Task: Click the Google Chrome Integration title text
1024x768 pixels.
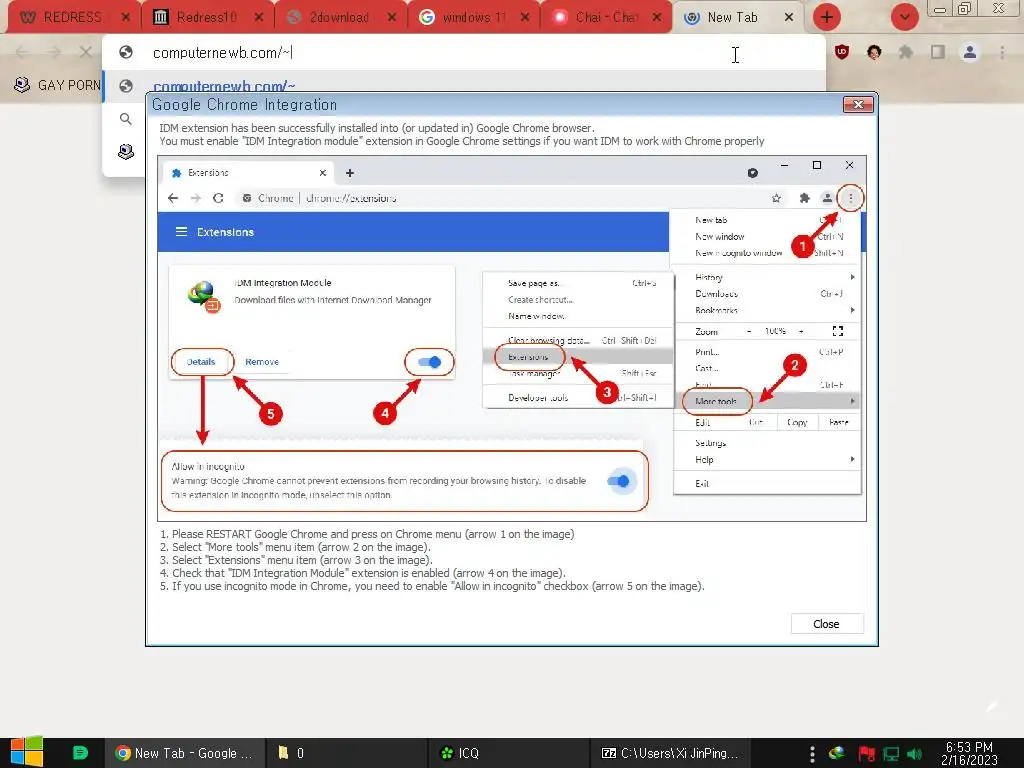Action: coord(244,104)
